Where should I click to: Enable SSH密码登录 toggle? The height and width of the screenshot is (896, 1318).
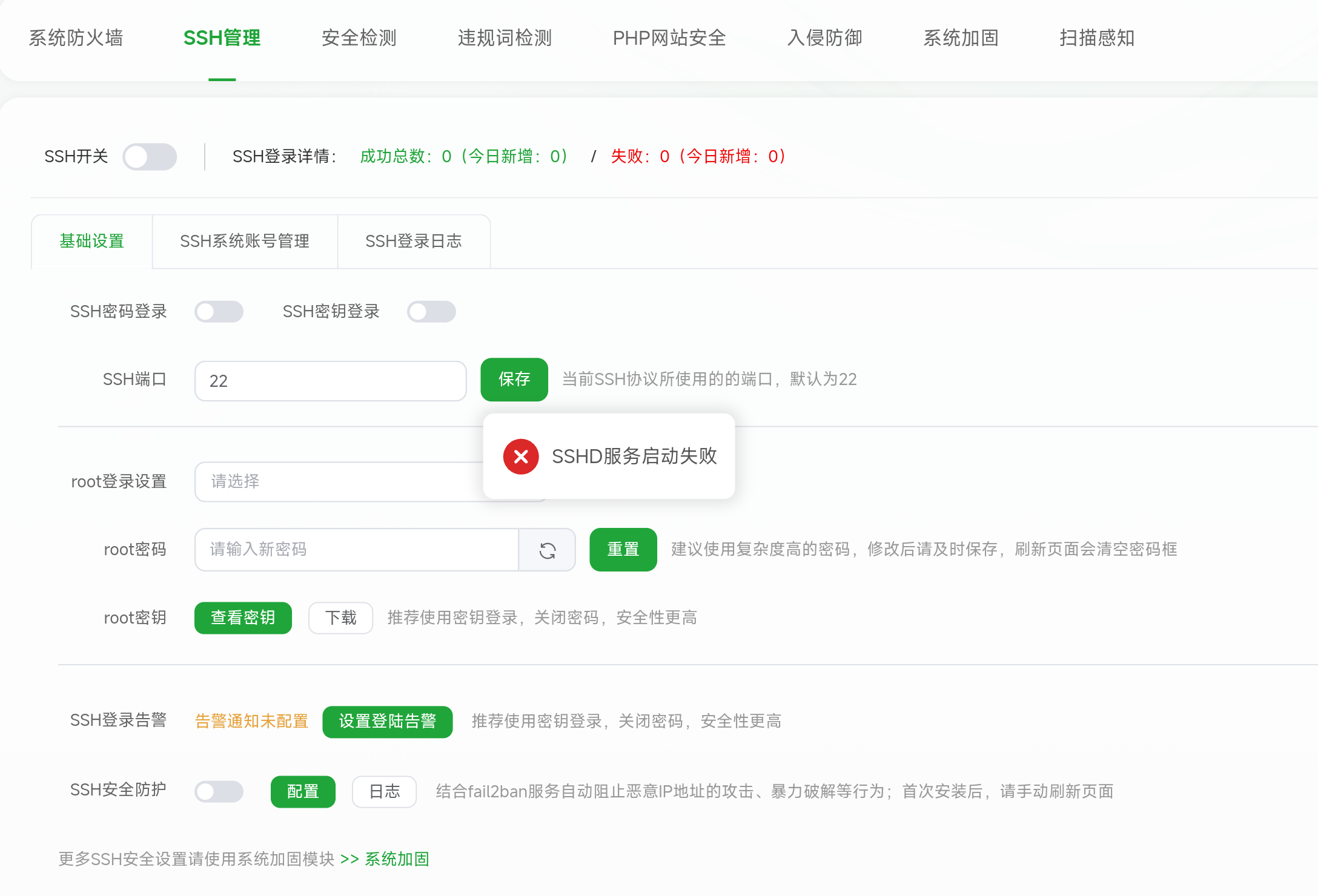coord(219,312)
